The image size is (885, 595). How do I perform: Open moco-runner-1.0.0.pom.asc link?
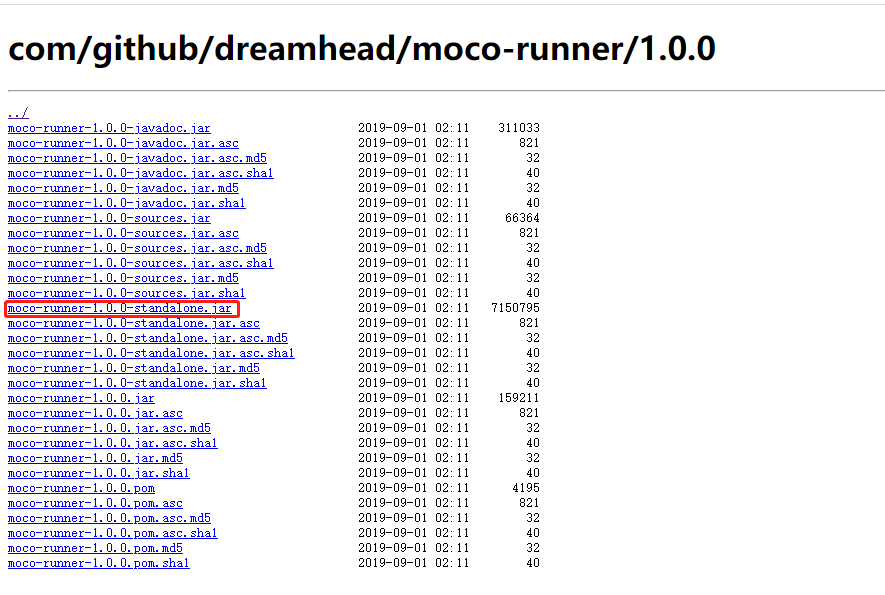click(95, 504)
